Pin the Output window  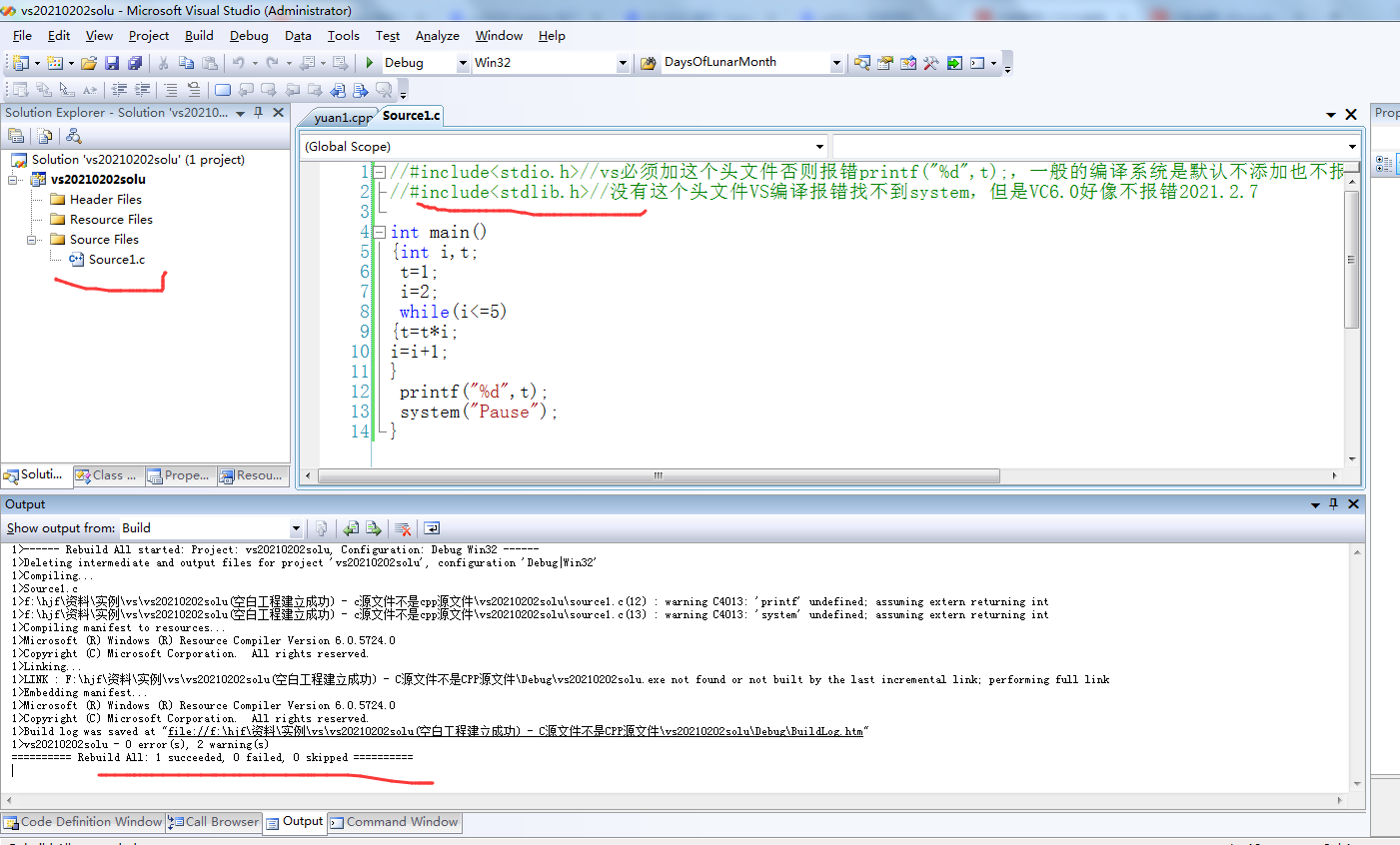click(x=1333, y=503)
